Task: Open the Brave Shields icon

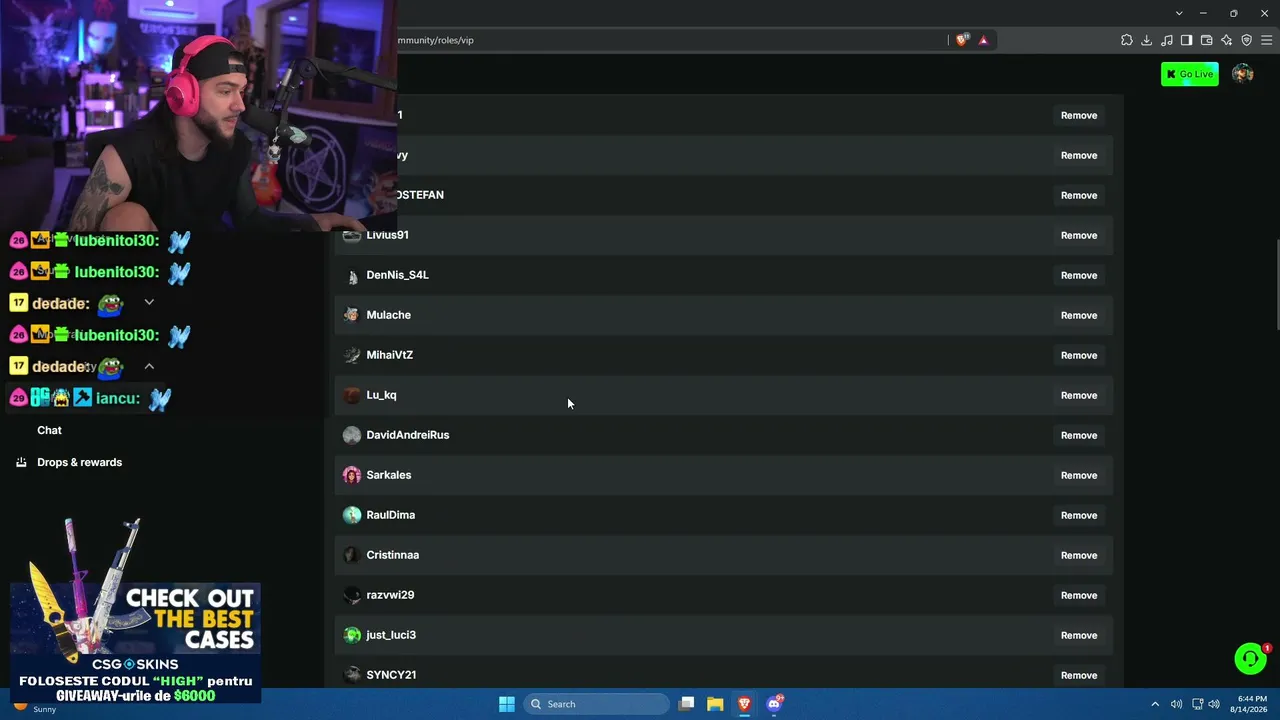Action: tap(962, 40)
